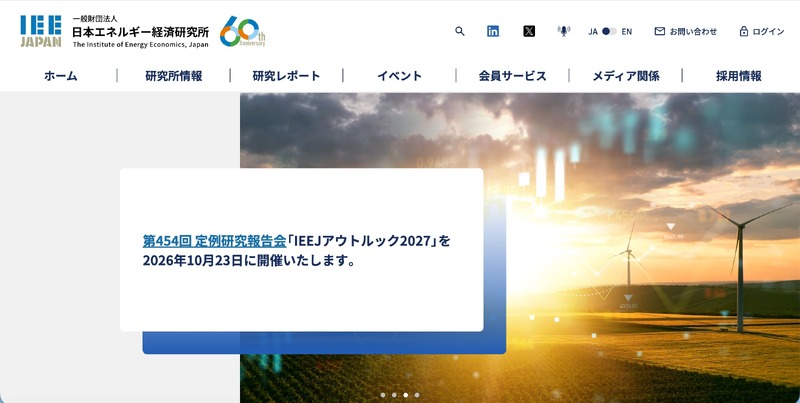Select the JA language label

(x=593, y=32)
